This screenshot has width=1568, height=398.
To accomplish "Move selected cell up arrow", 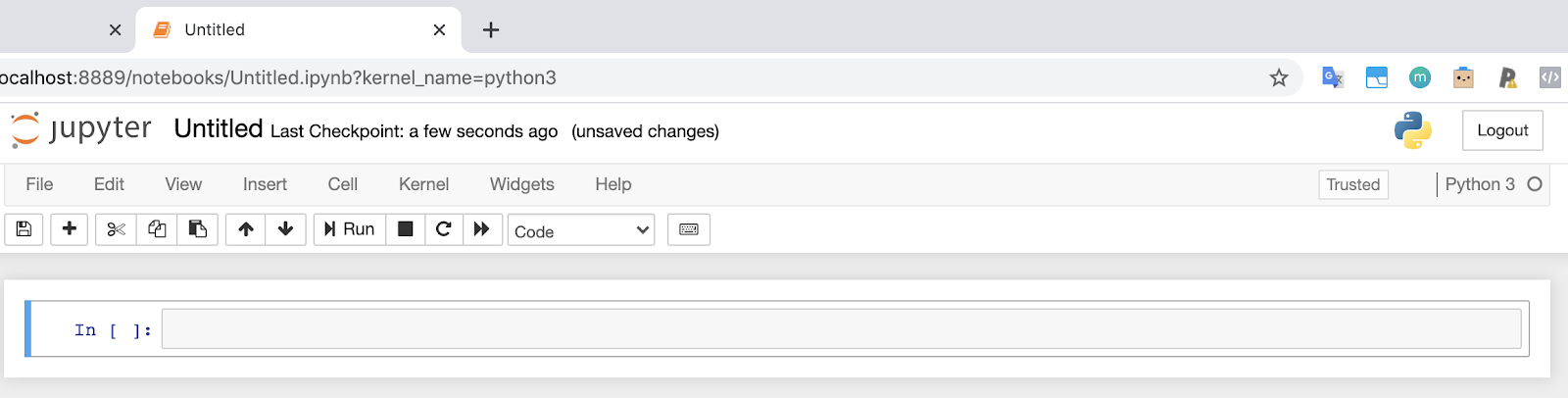I will 246,229.
